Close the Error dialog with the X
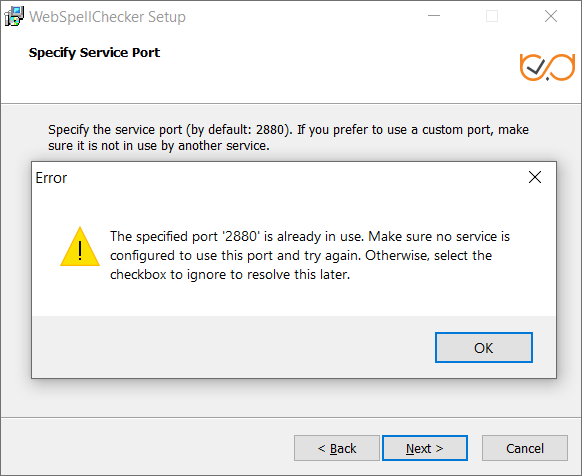Image resolution: width=582 pixels, height=476 pixels. pos(534,177)
